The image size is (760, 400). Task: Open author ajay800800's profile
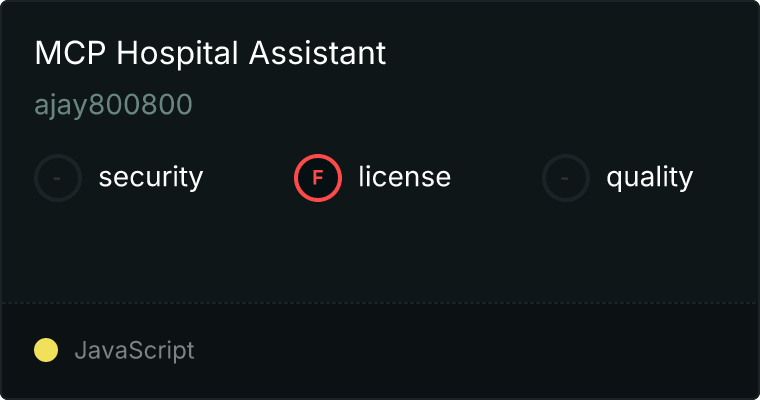click(x=113, y=106)
